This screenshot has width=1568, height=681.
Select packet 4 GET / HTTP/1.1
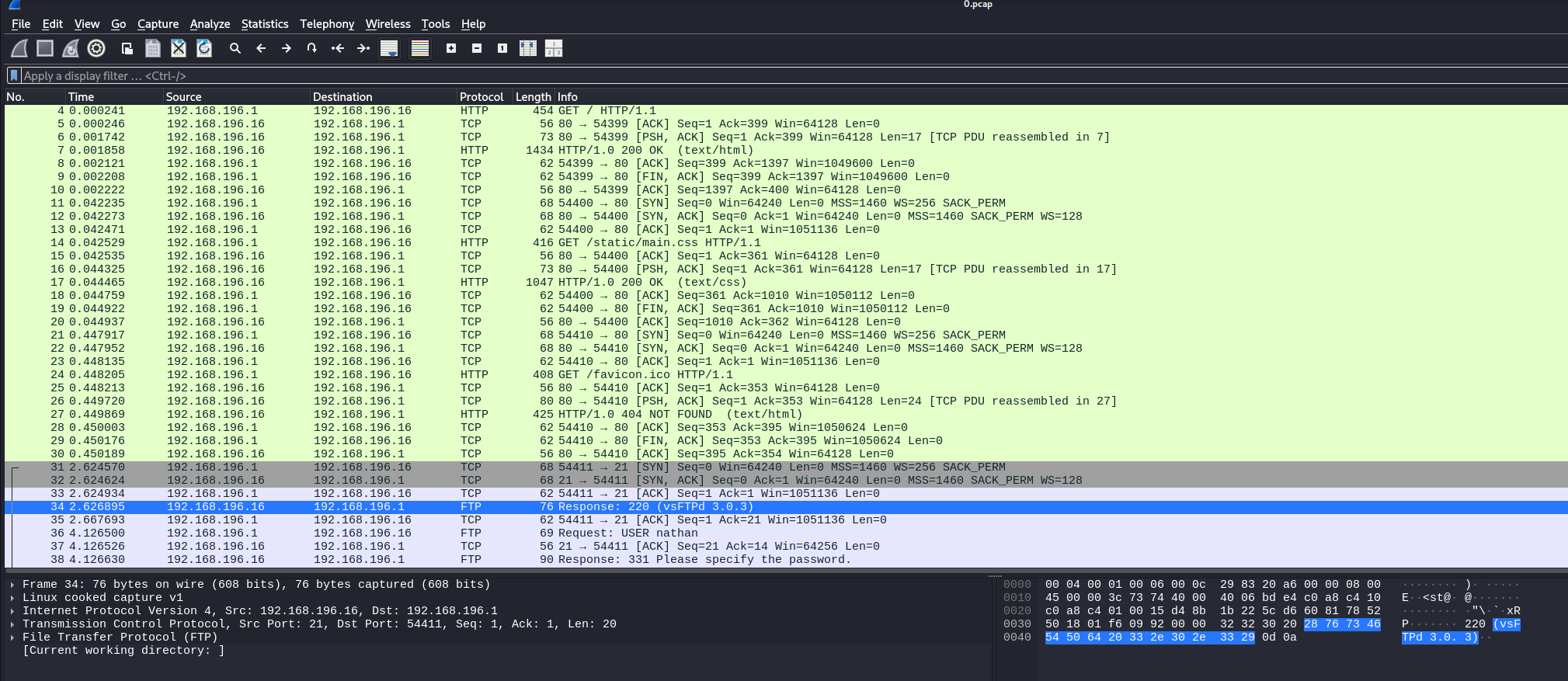coord(786,110)
